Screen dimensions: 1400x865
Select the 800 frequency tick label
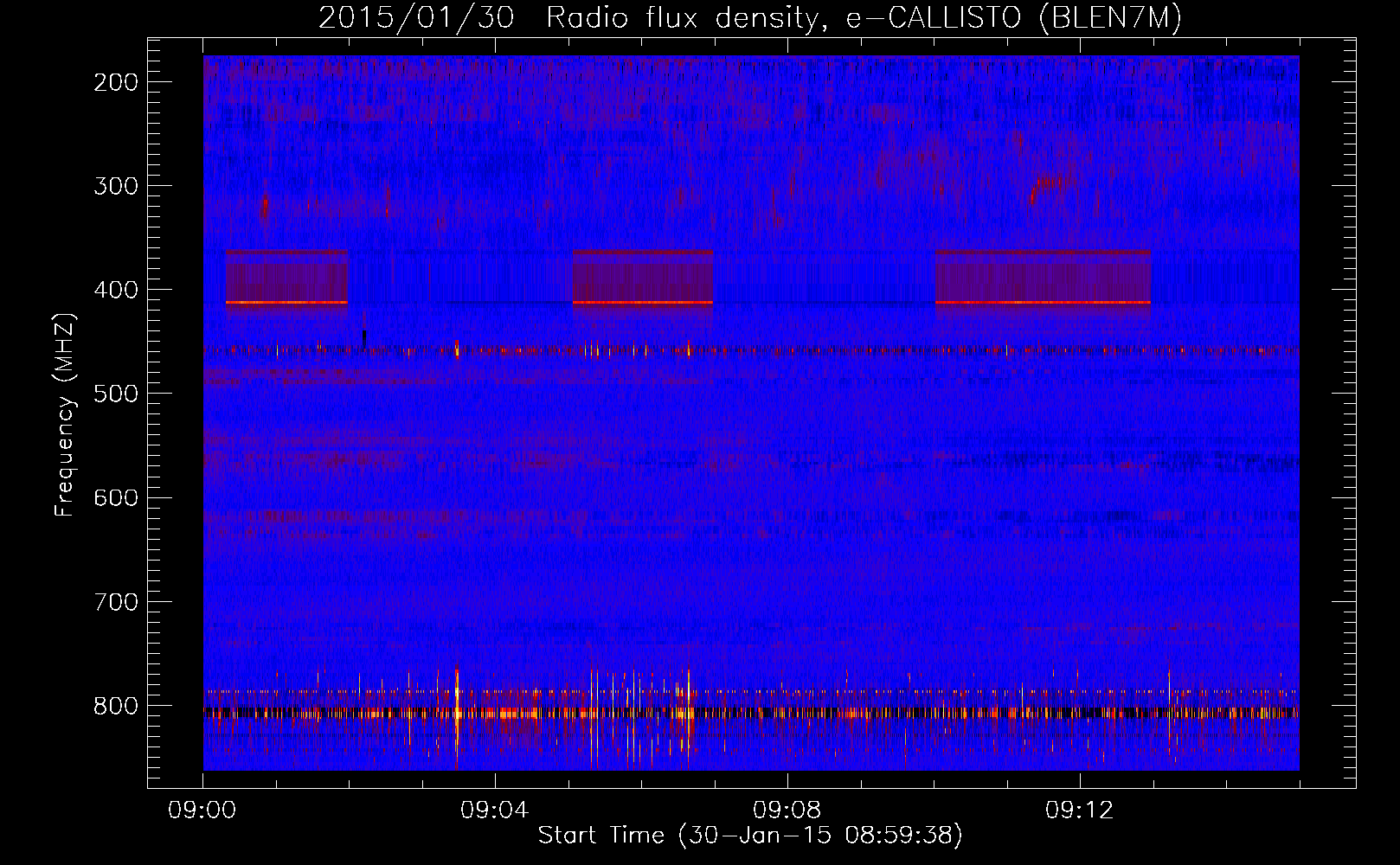click(115, 706)
